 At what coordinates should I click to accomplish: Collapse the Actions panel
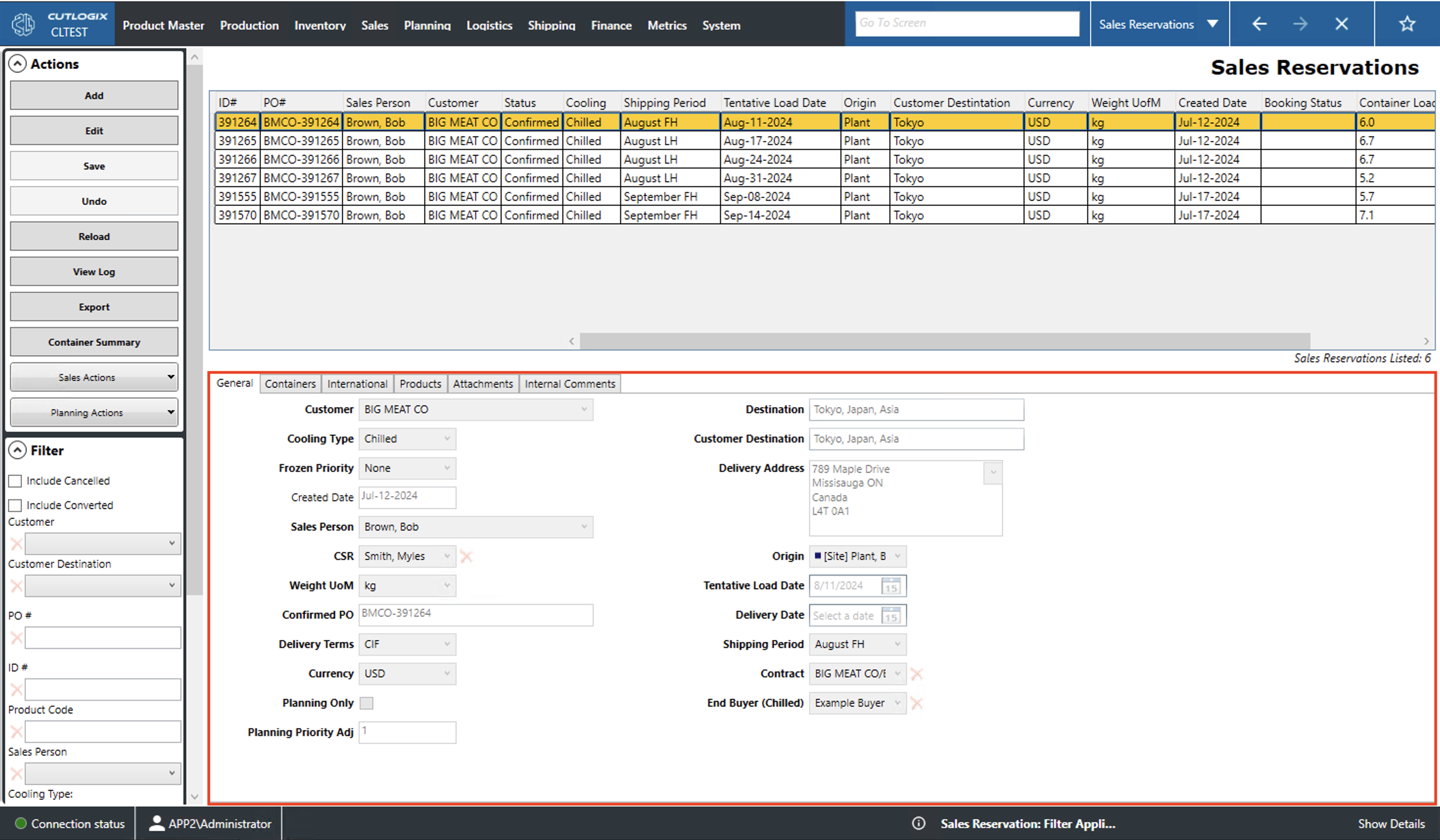[18, 63]
